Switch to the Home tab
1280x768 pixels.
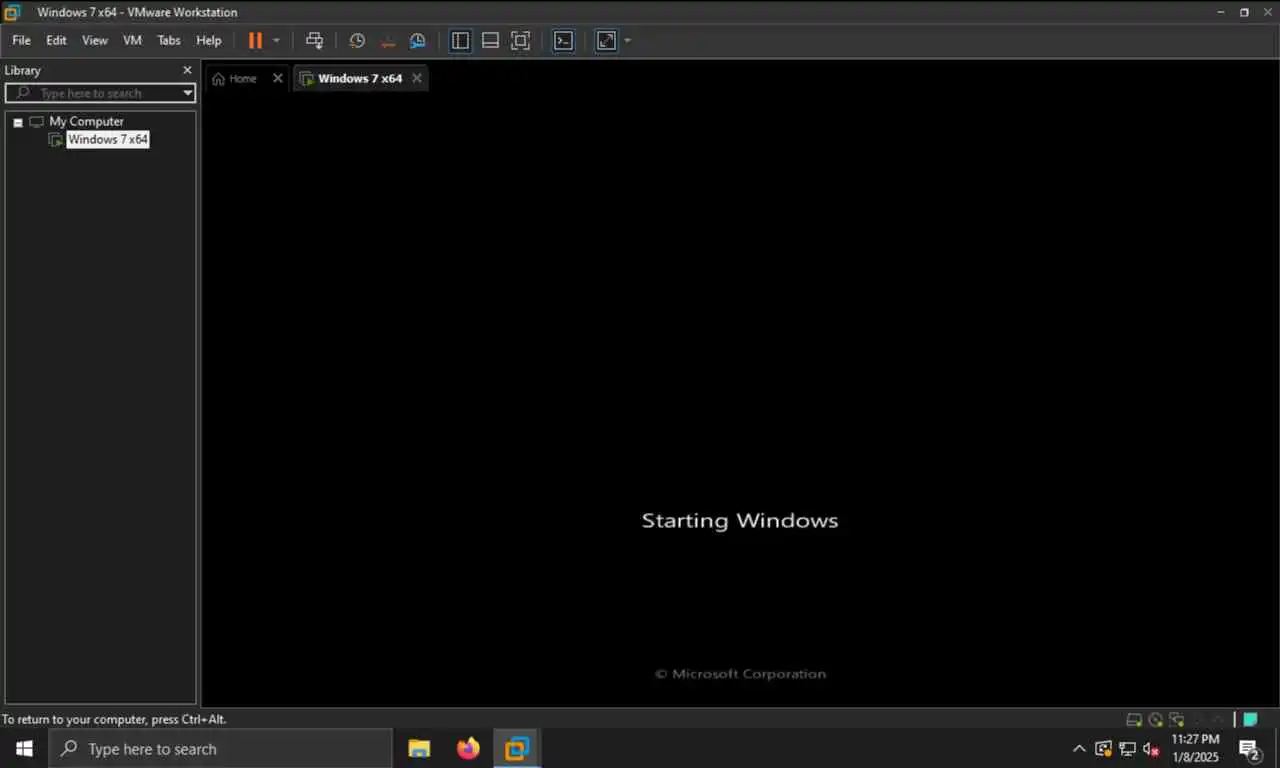(243, 78)
